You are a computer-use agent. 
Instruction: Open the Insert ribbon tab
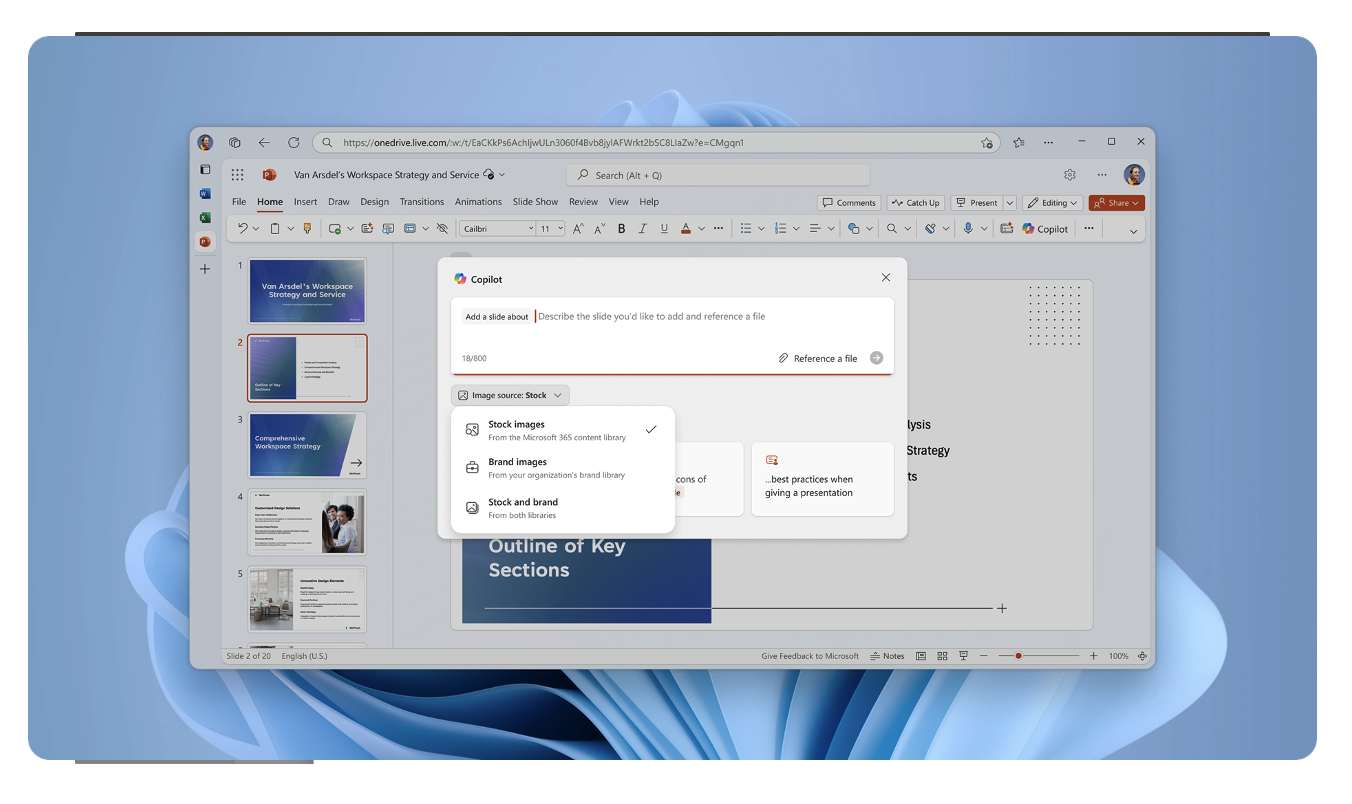tap(305, 202)
